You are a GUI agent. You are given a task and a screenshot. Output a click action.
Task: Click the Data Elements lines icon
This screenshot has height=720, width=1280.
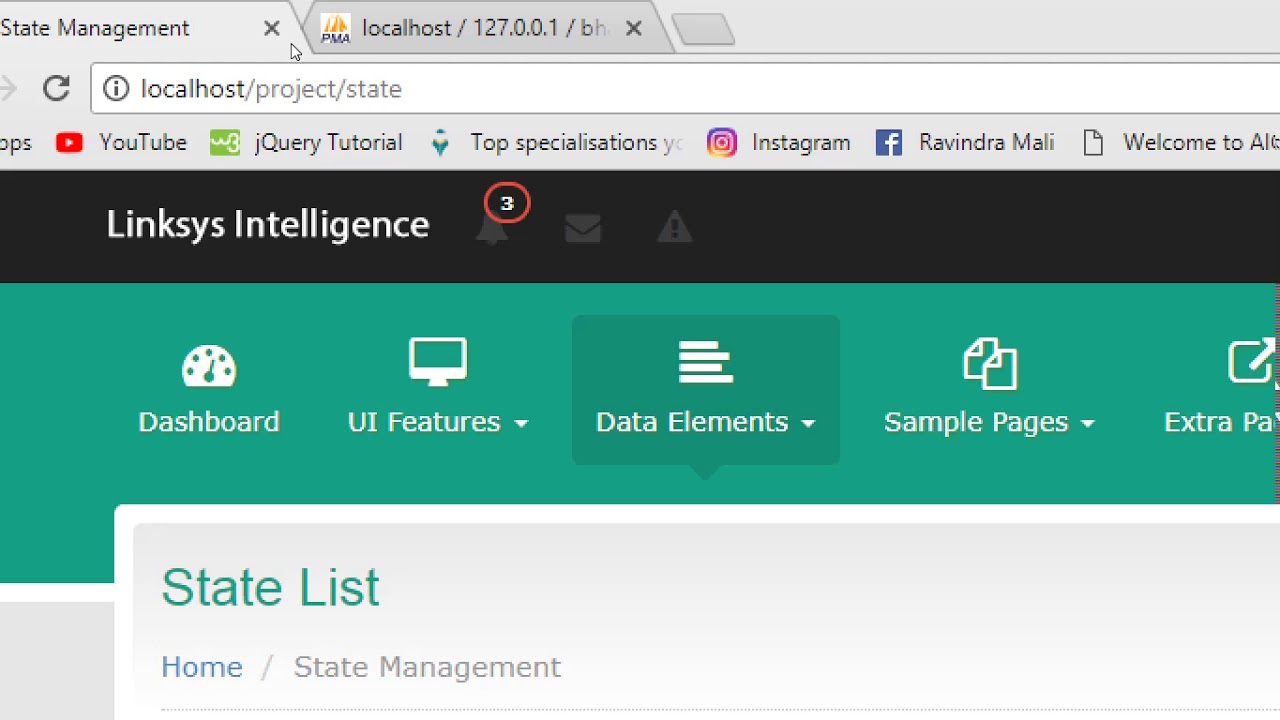tap(706, 363)
